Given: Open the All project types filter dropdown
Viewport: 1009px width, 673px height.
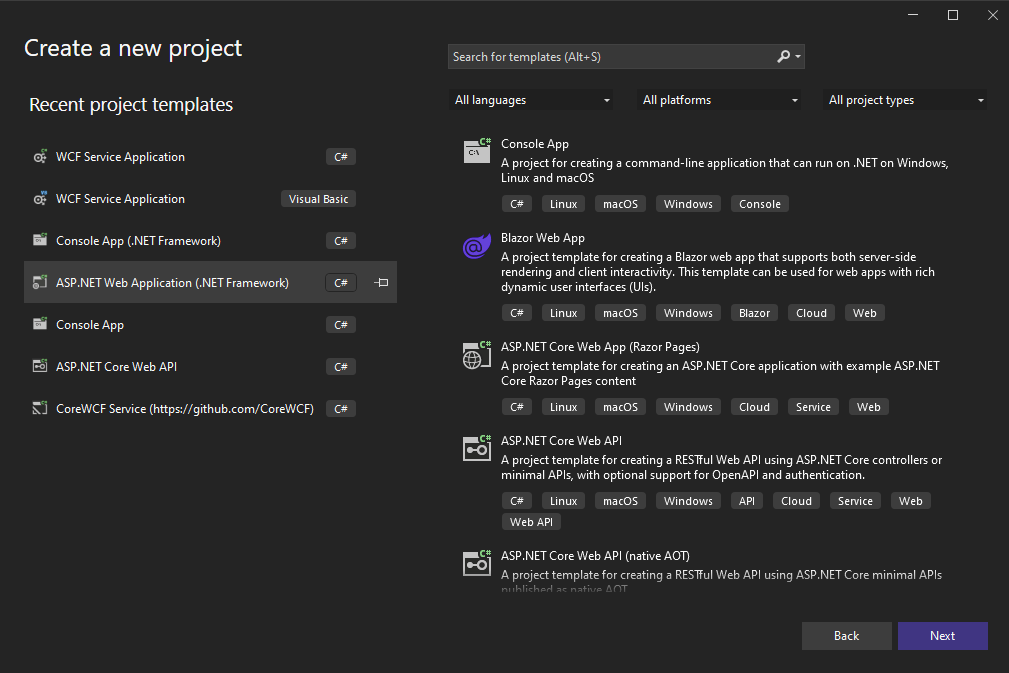Looking at the screenshot, I should [904, 100].
